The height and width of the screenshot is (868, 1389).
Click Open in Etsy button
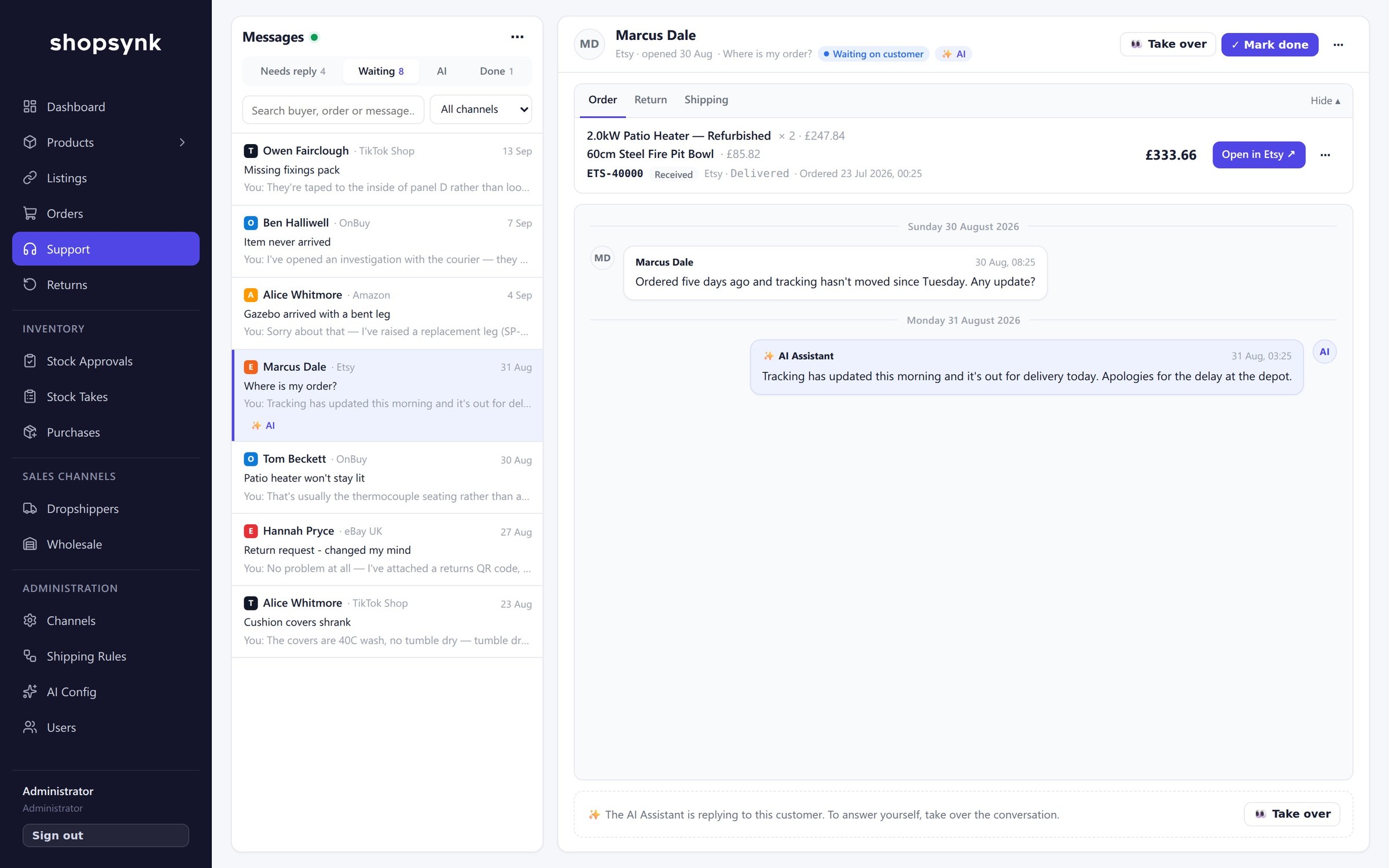point(1259,155)
